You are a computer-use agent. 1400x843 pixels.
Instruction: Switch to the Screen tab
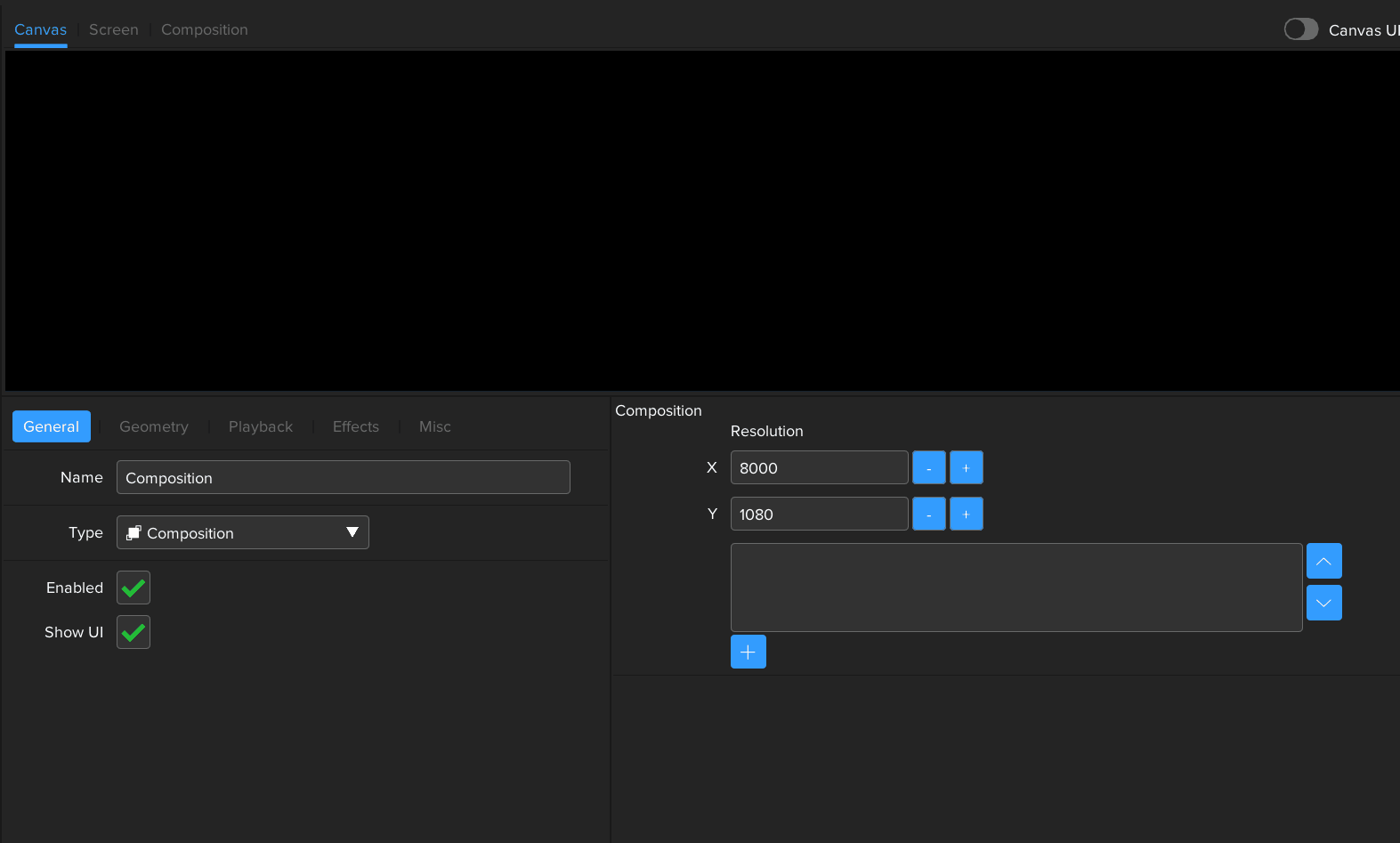coord(114,29)
